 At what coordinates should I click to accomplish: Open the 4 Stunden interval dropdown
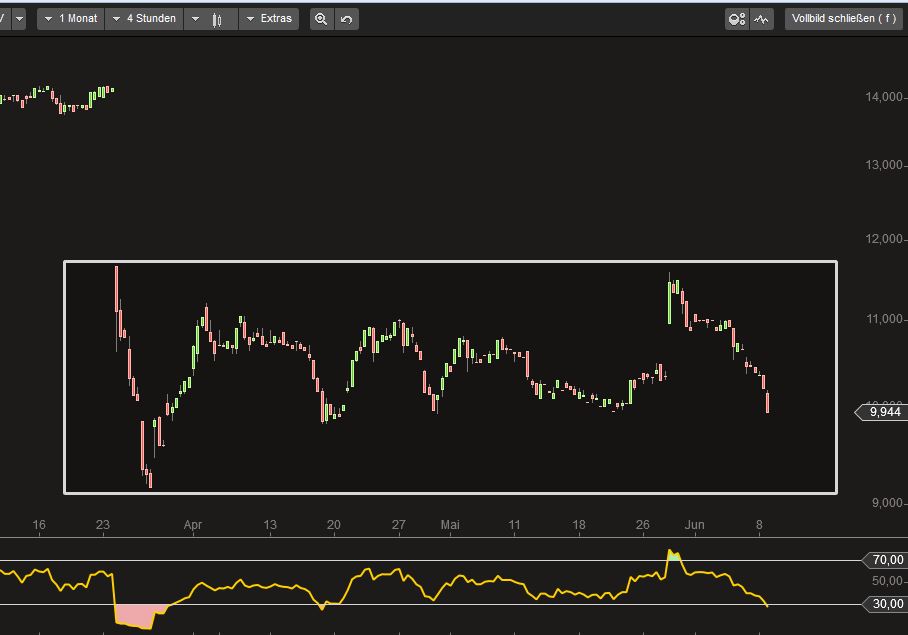click(x=143, y=19)
